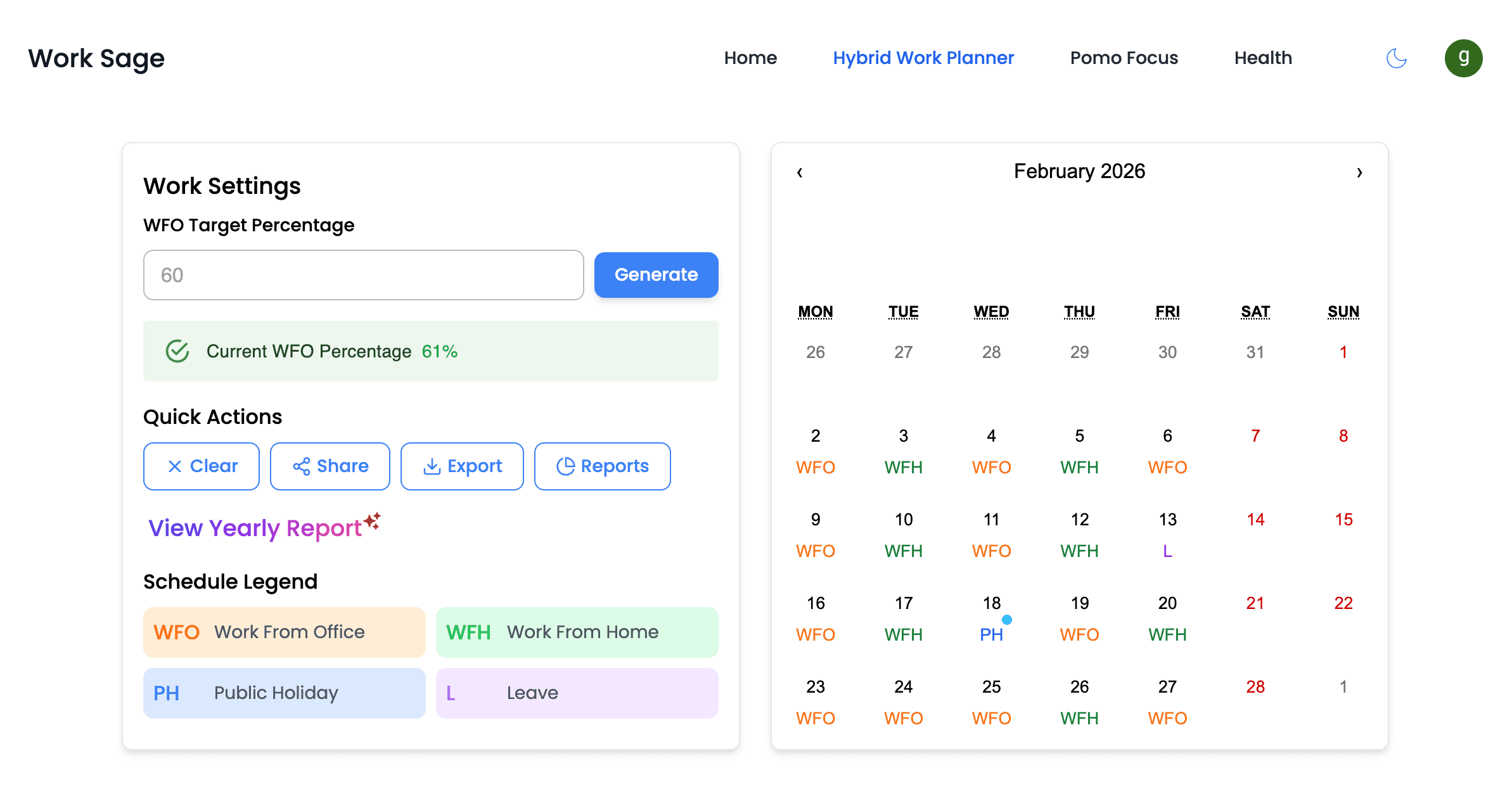Click the blue dot marker on February 18
This screenshot has width=1512, height=801.
tap(1006, 620)
